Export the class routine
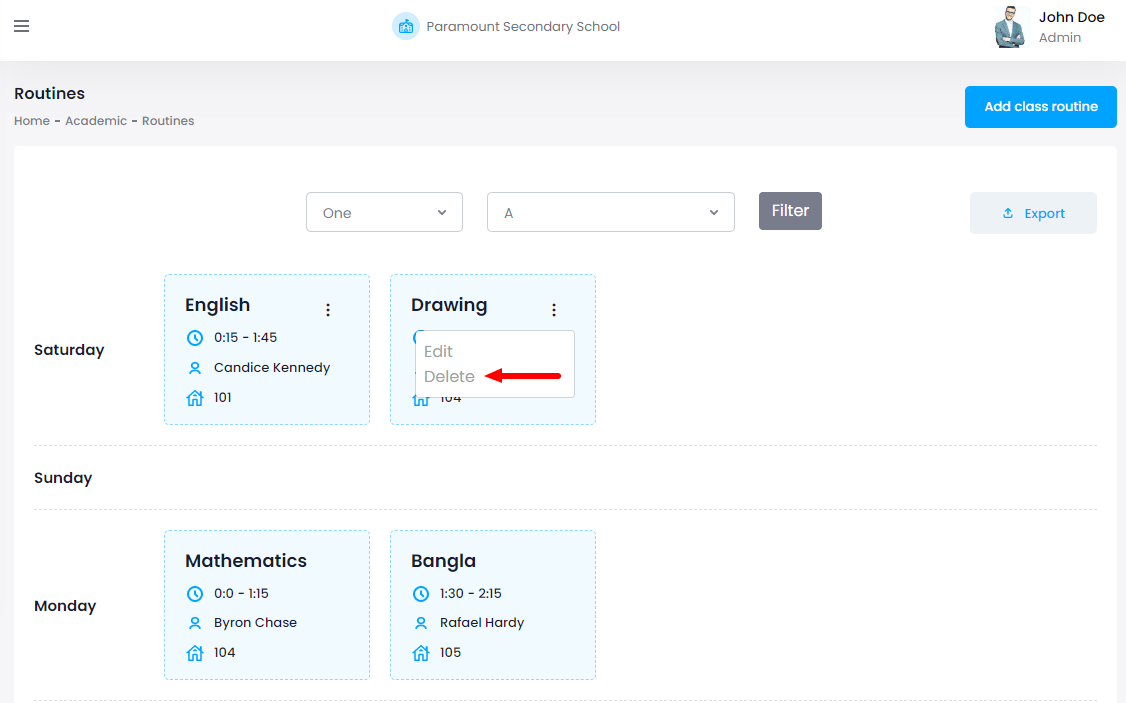1126x703 pixels. click(x=1033, y=213)
